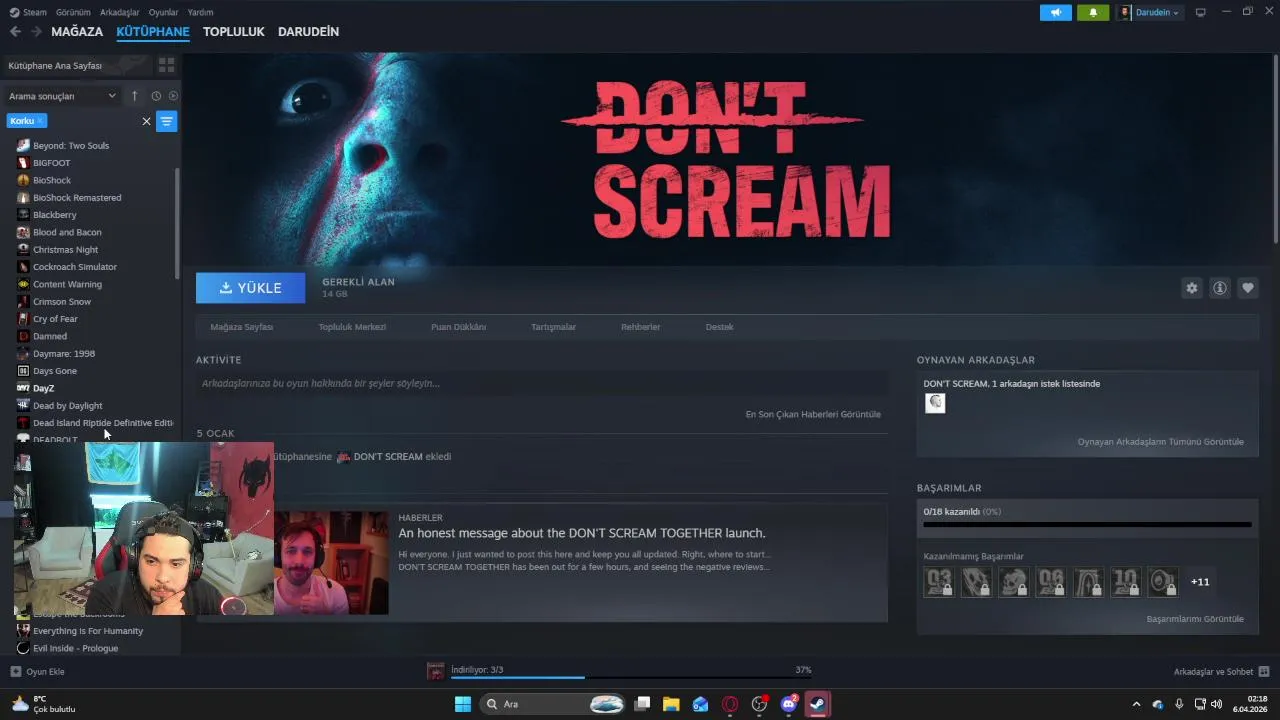Go back with the navigation arrow
Viewport: 1280px width, 720px height.
tap(15, 32)
